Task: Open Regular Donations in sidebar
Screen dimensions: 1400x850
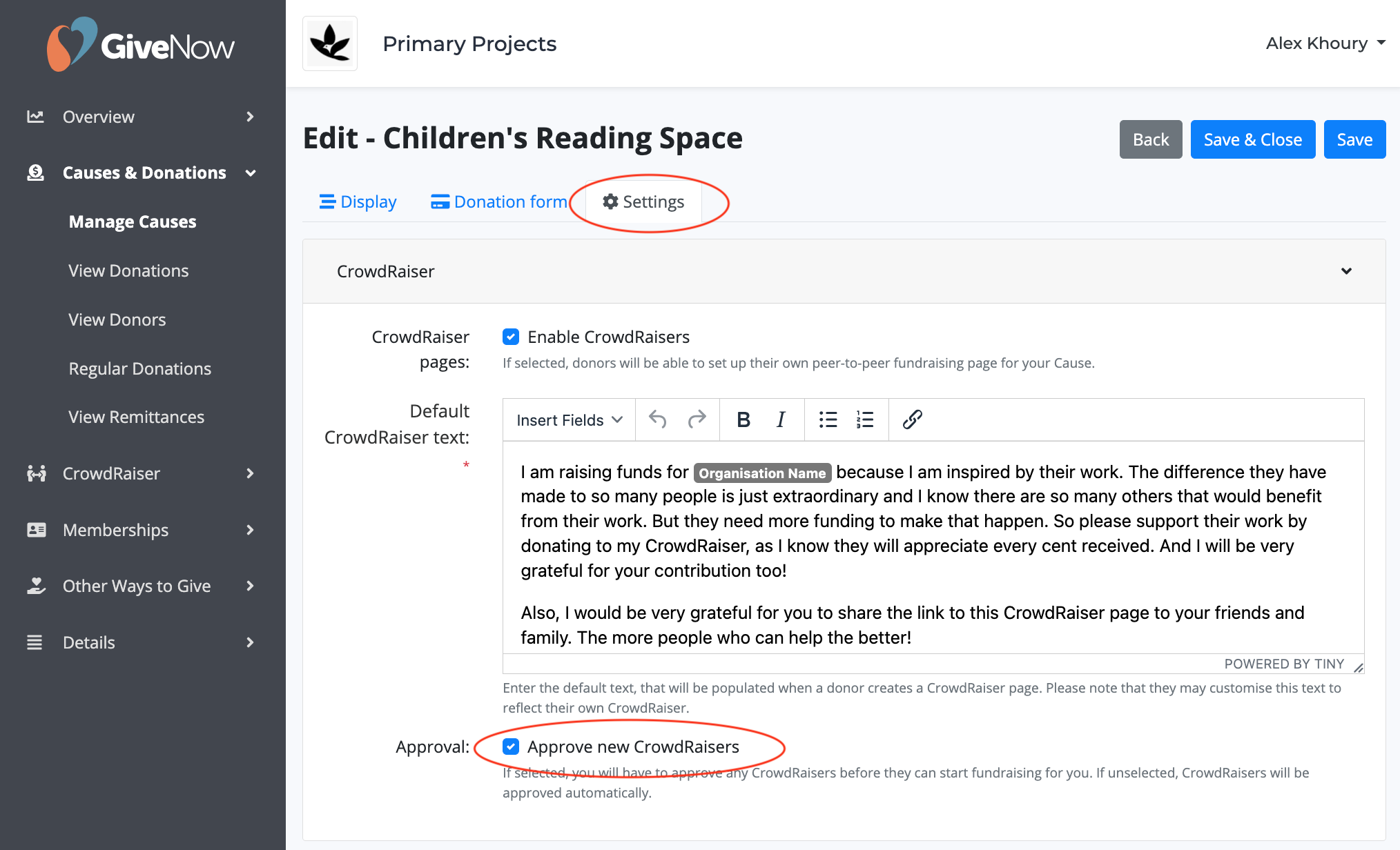Action: 140,368
